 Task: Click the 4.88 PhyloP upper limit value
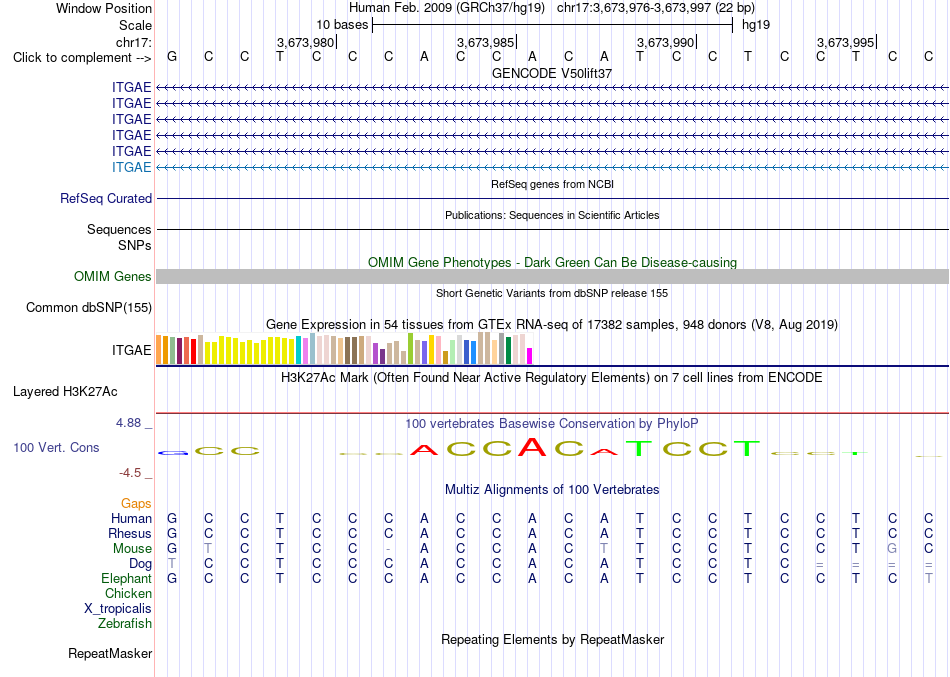128,423
